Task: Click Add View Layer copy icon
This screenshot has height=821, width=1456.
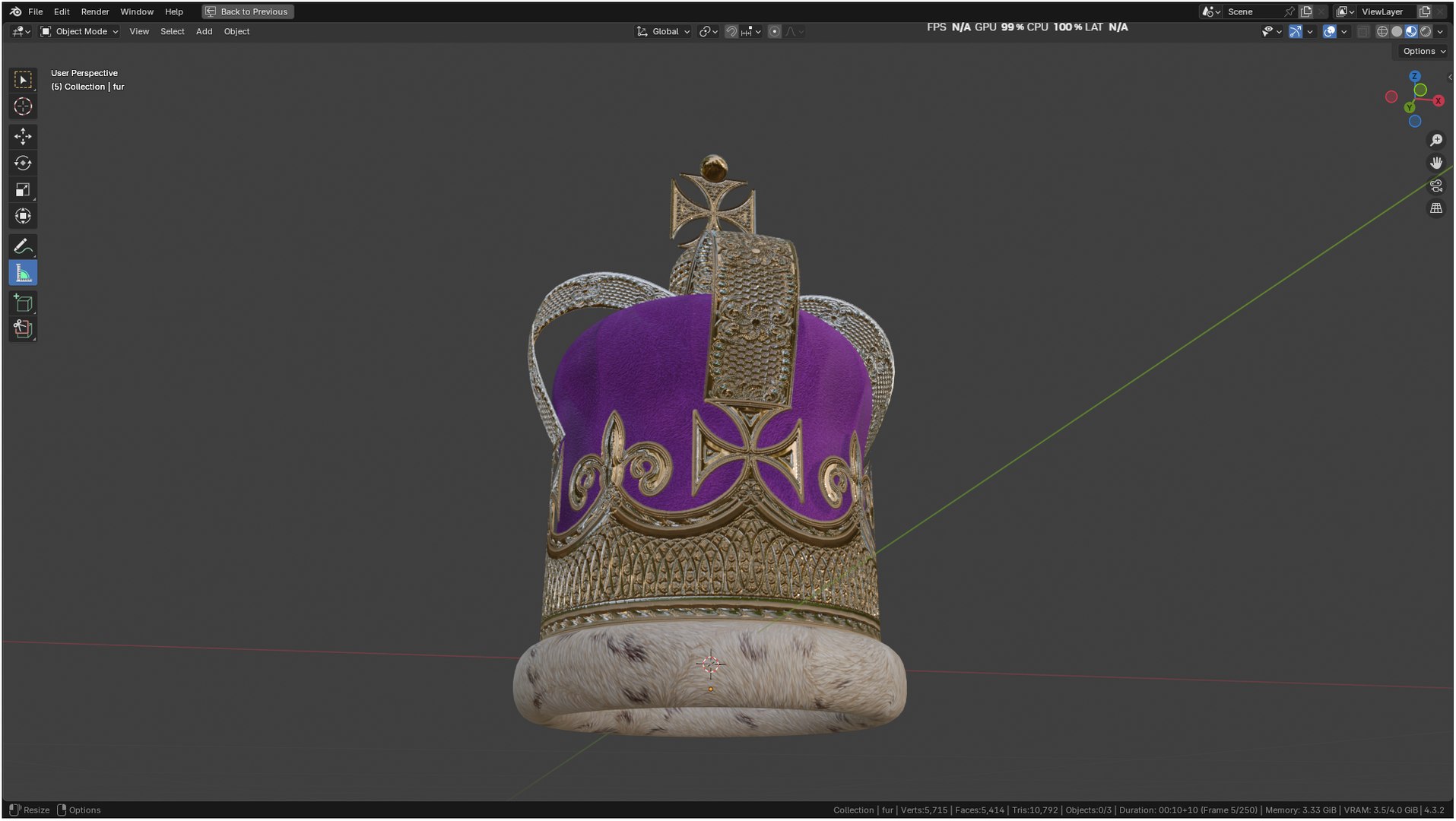Action: (x=1425, y=11)
